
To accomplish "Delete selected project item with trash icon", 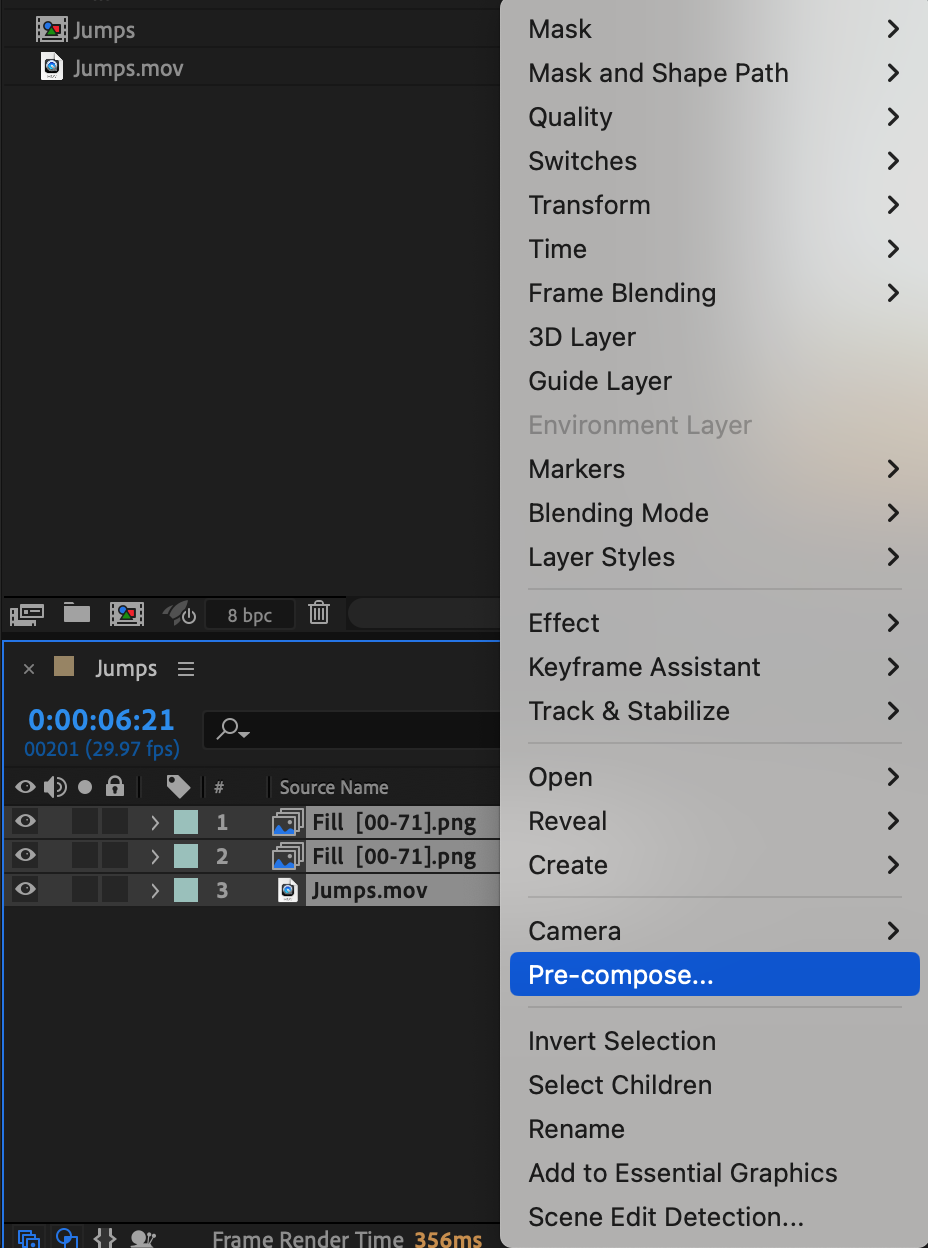I will [319, 613].
